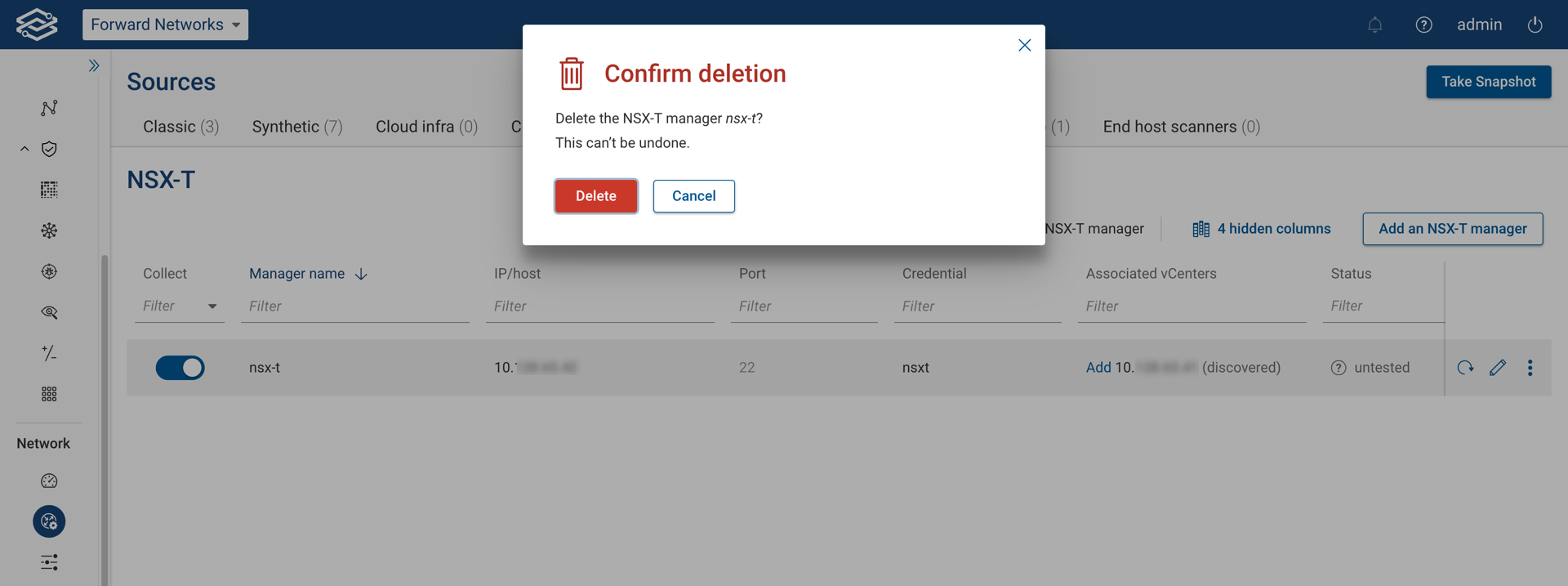This screenshot has width=1568, height=586.
Task: Open the Forward Networks network dropdown
Action: click(x=165, y=25)
